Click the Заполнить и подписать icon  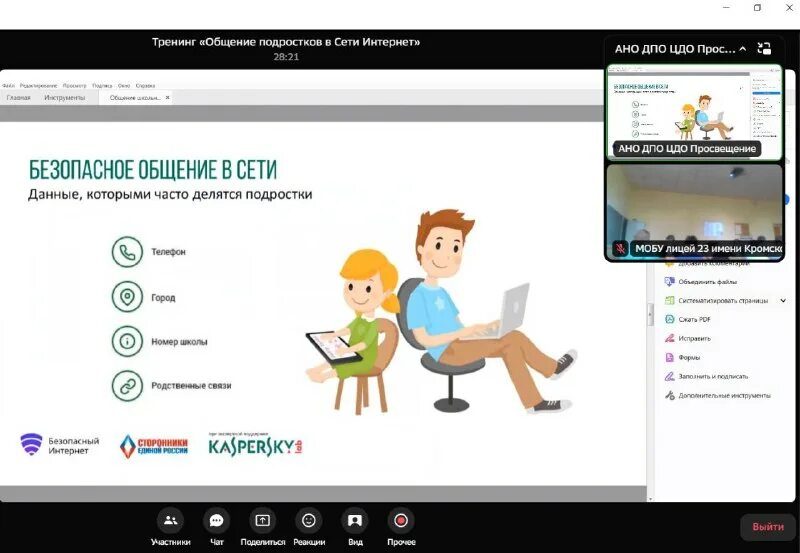[x=669, y=376]
